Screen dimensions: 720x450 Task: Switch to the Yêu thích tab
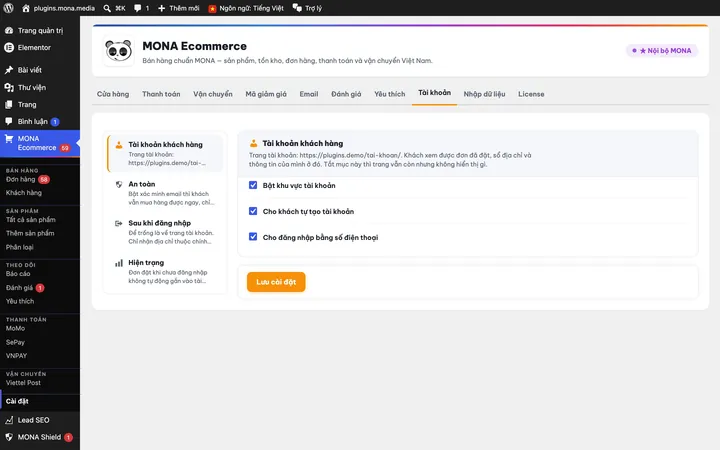click(x=389, y=94)
